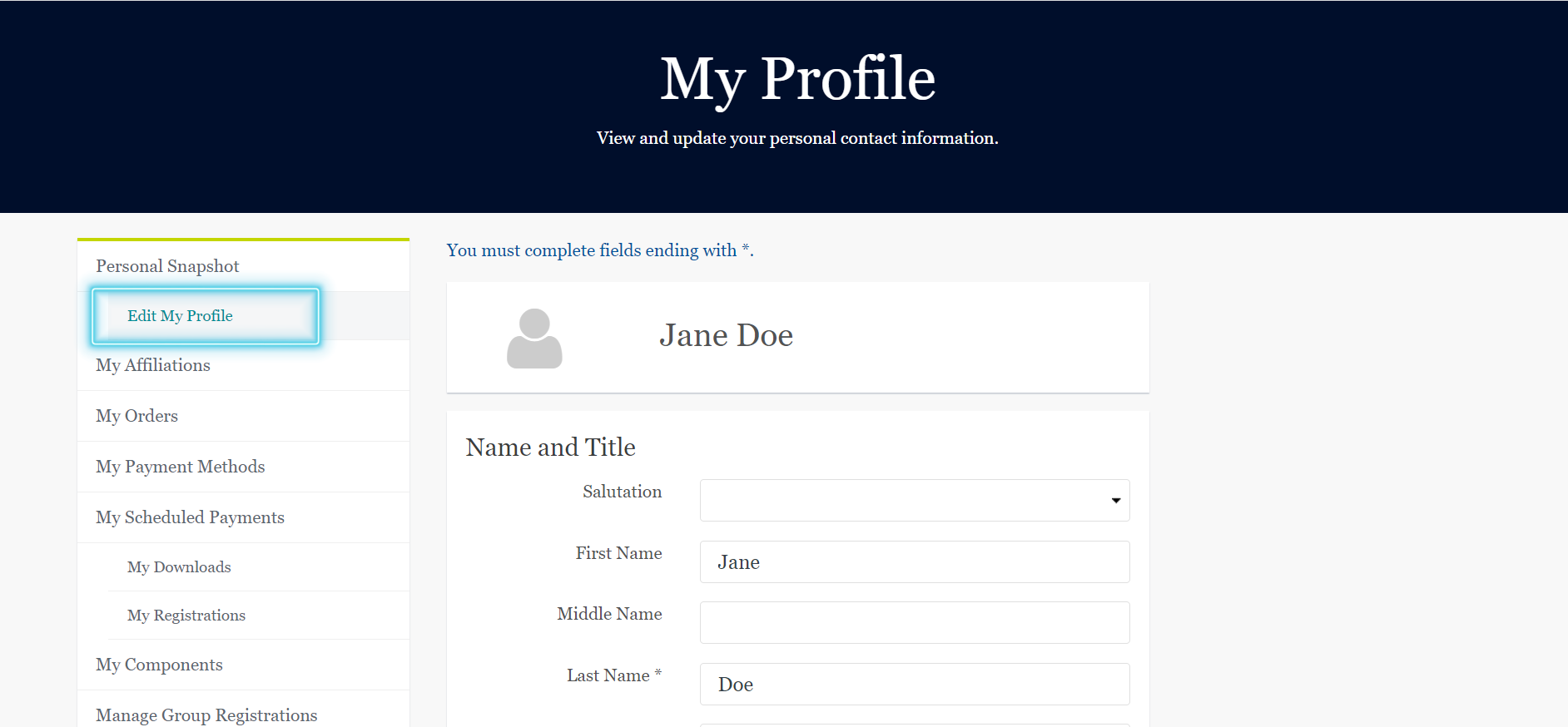Click the First Name field containing Jane
1568x727 pixels.
pos(915,562)
